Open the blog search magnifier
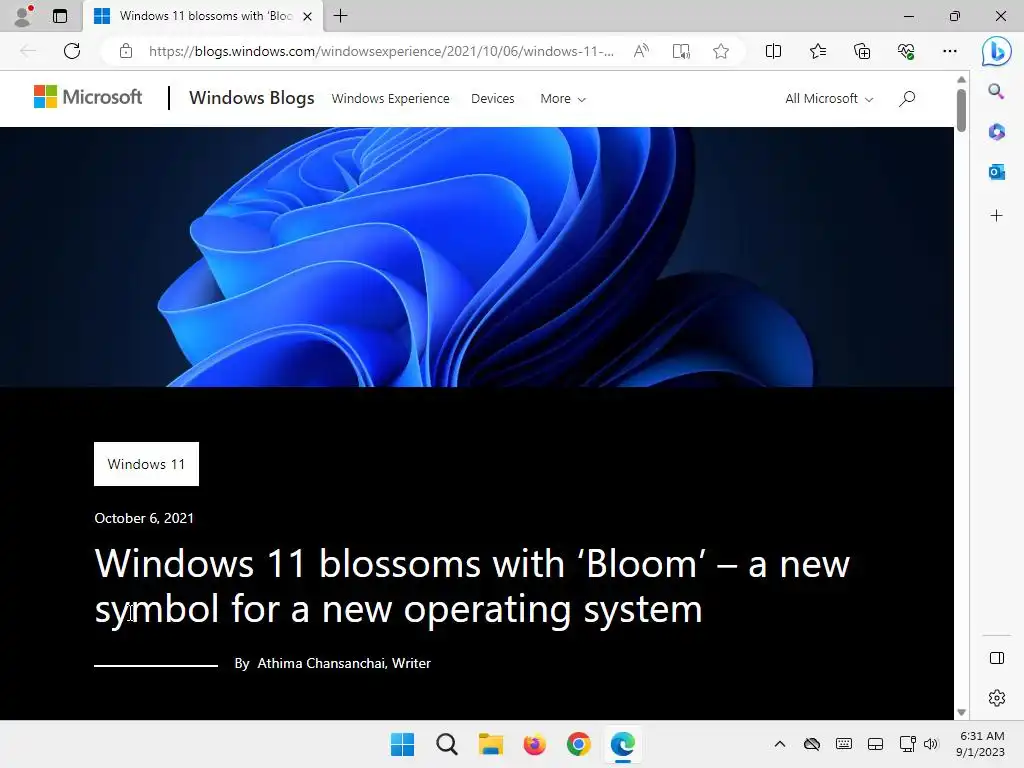Viewport: 1024px width, 768px height. coord(906,99)
